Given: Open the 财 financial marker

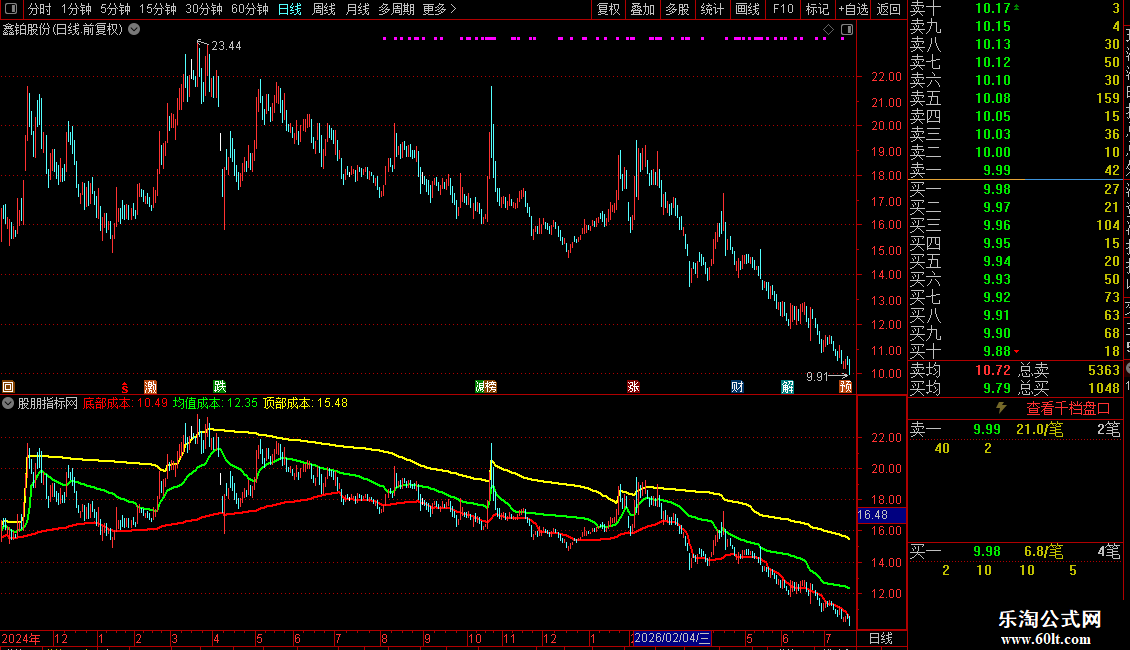Looking at the screenshot, I should click(737, 387).
